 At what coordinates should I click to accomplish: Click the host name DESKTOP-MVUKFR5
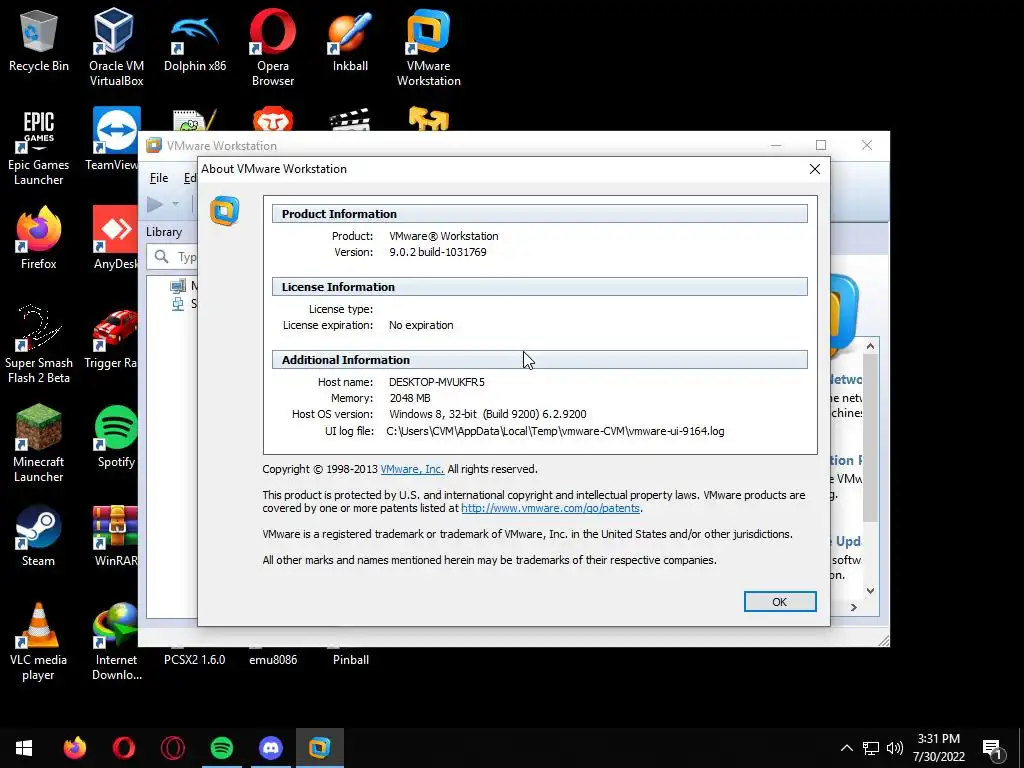(436, 382)
